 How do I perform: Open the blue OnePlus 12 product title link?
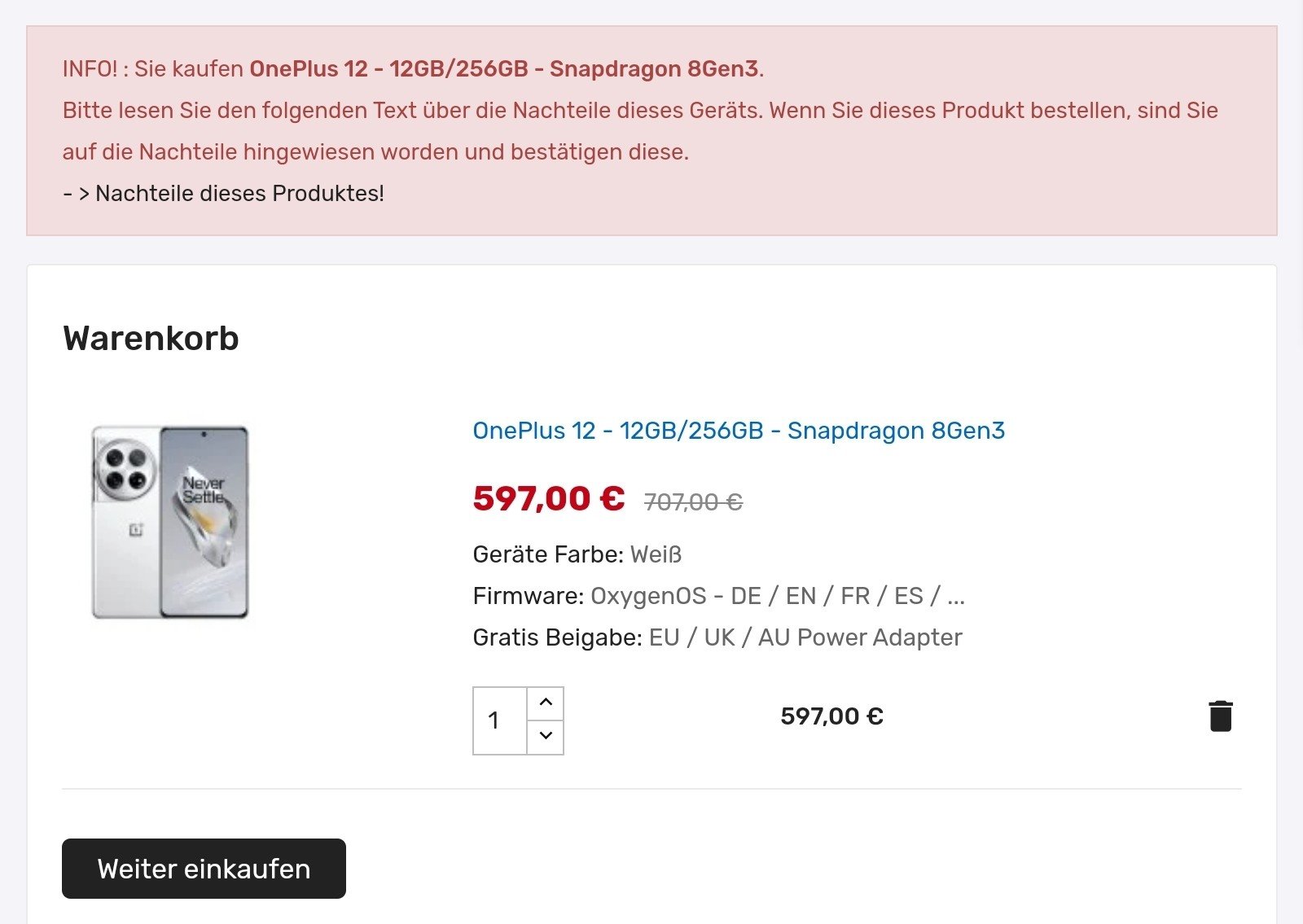(739, 431)
